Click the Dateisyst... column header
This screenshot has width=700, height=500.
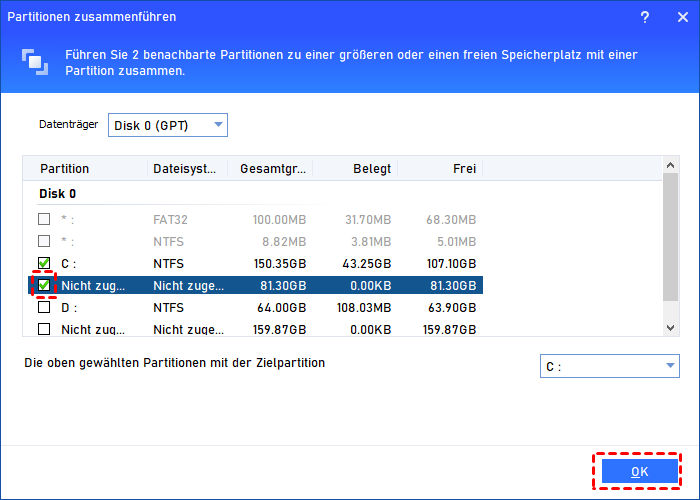pyautogui.click(x=184, y=169)
